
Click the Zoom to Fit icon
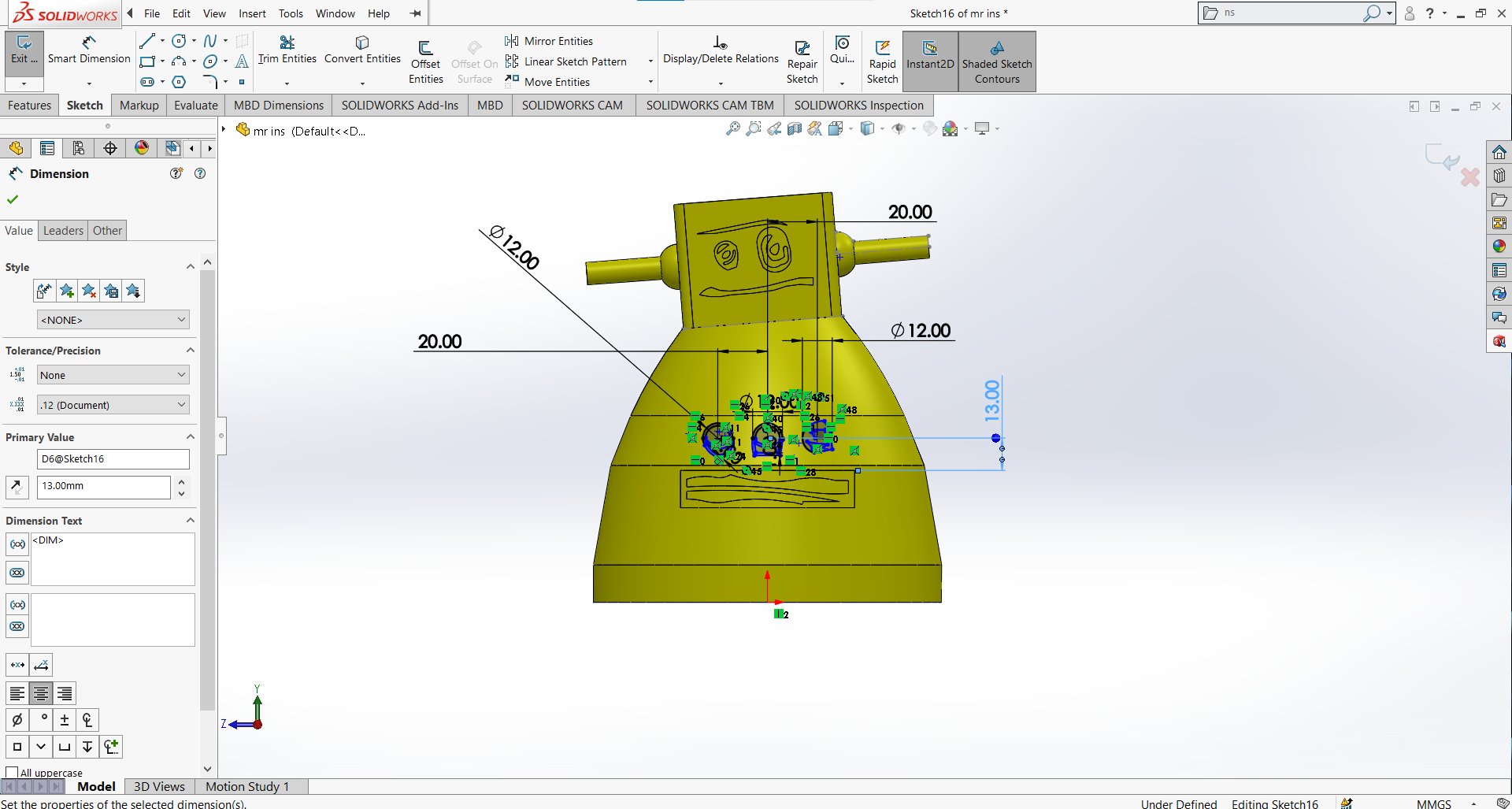pyautogui.click(x=732, y=128)
